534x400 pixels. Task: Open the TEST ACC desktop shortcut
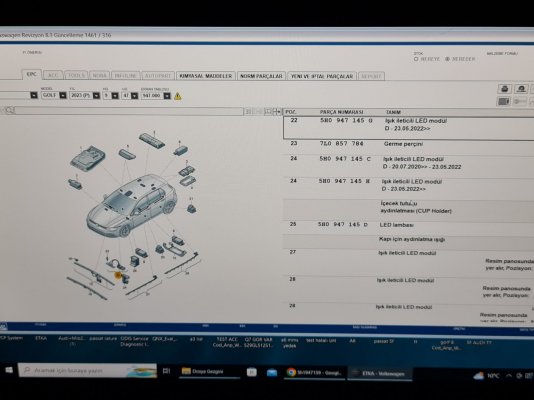[x=227, y=342]
